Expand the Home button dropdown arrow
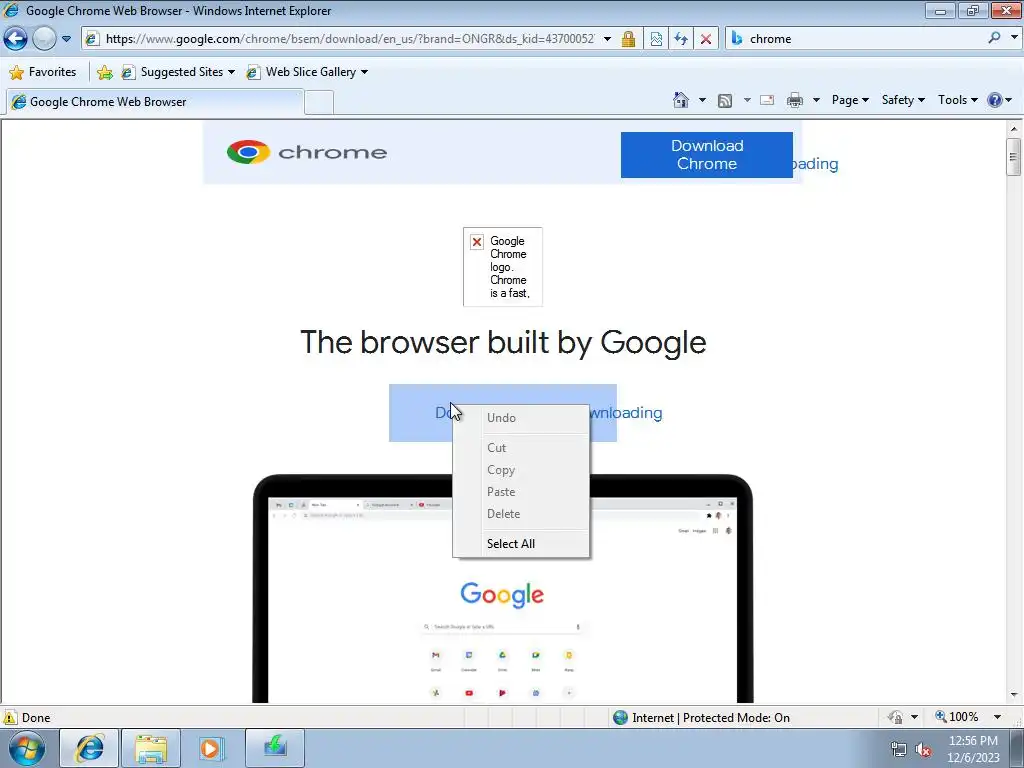 pos(702,100)
